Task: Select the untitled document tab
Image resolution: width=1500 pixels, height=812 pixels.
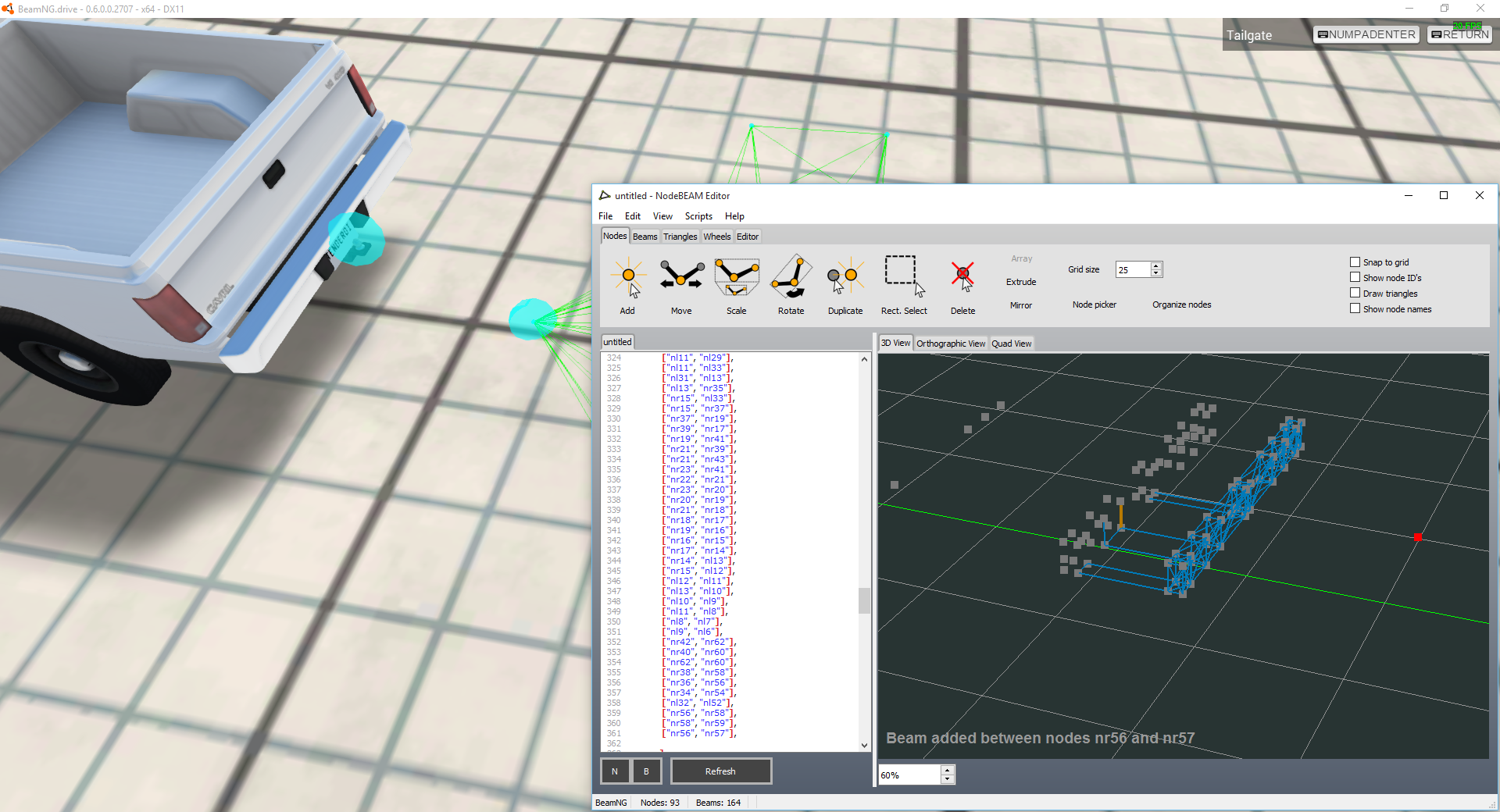Action: tap(617, 342)
